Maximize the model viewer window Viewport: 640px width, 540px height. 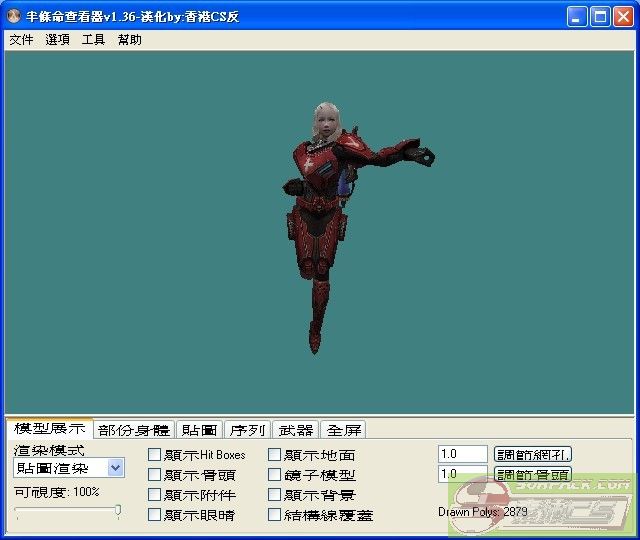[x=600, y=17]
